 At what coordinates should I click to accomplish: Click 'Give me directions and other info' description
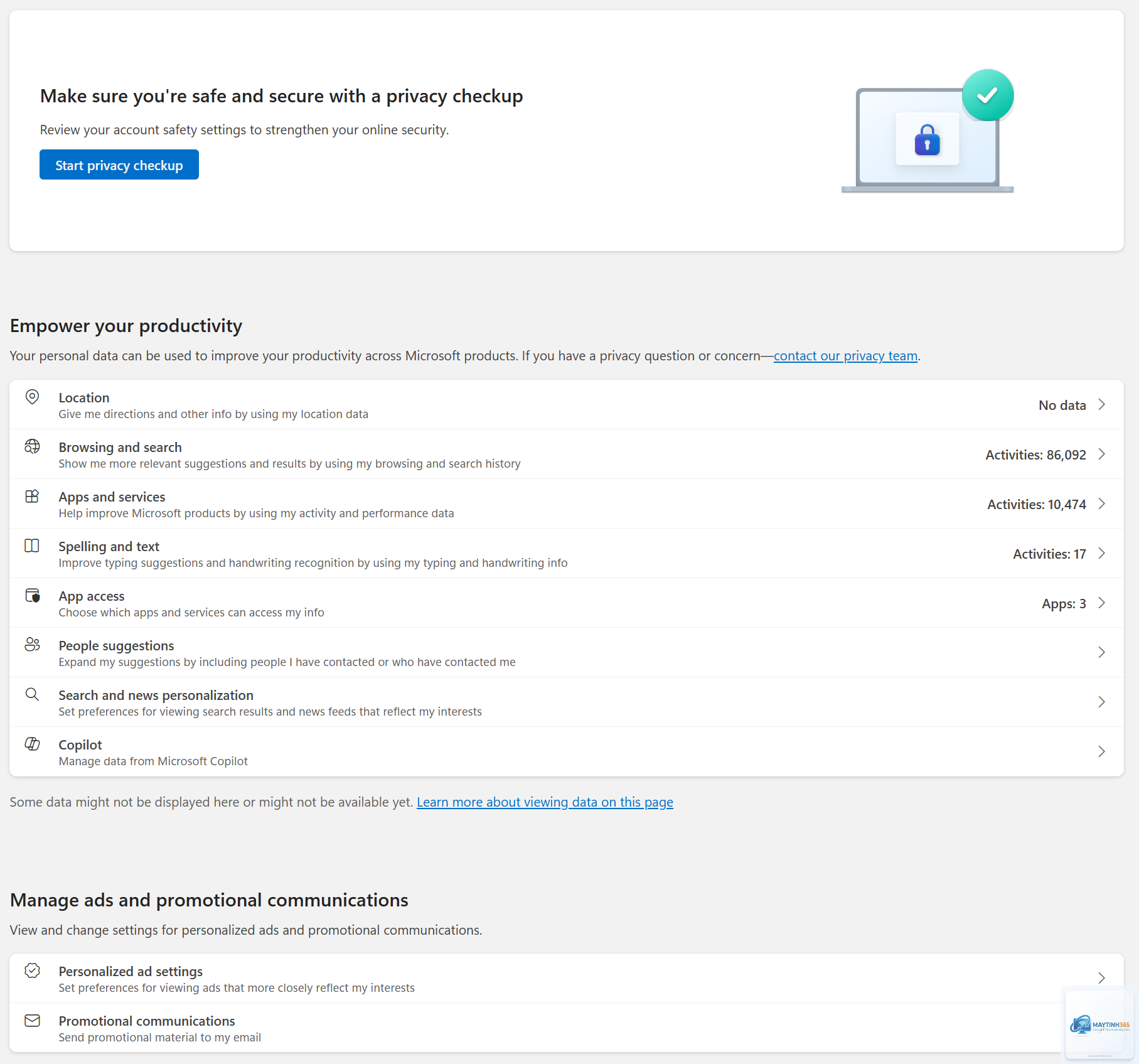[213, 414]
